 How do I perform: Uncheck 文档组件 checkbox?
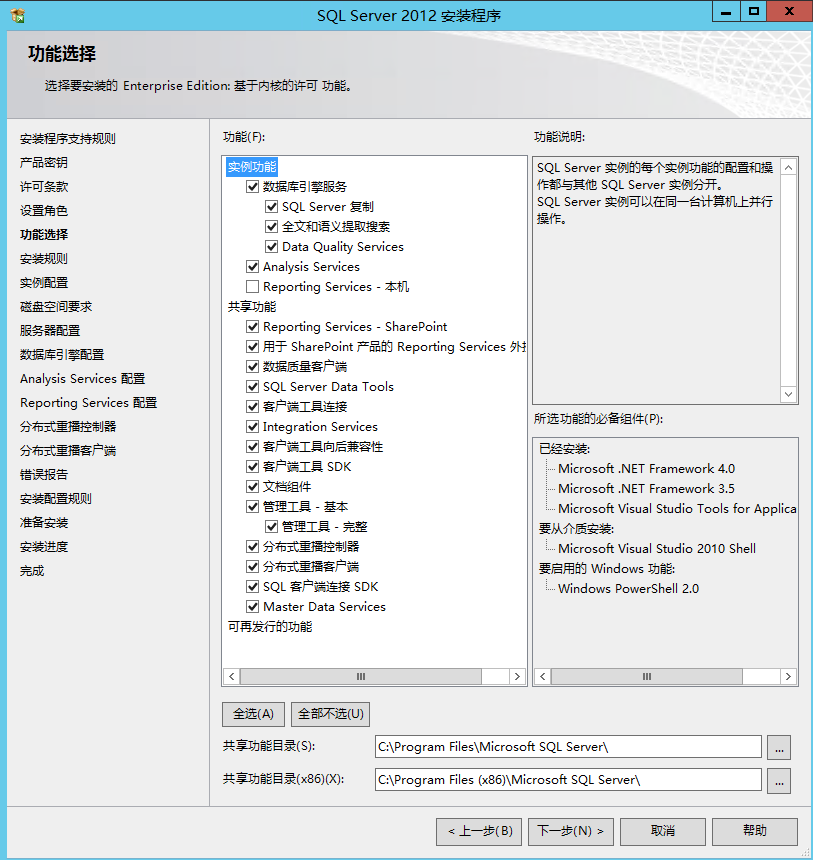click(x=252, y=487)
